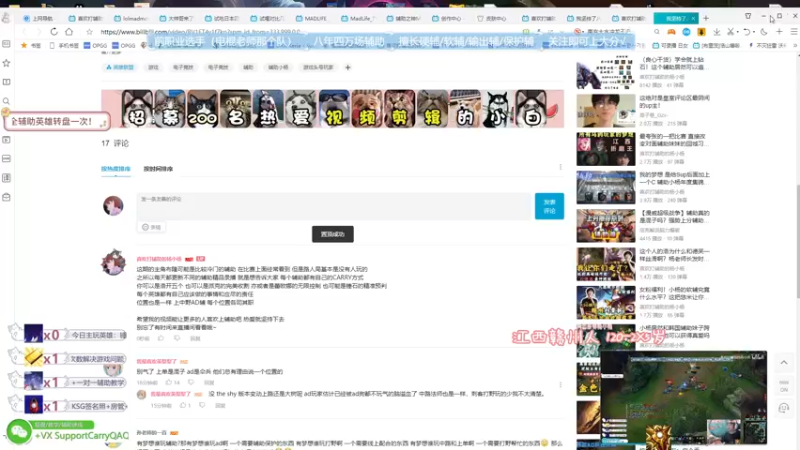Open the first OPGG bookmark
Image resolution: width=800 pixels, height=450 pixels.
[x=95, y=45]
